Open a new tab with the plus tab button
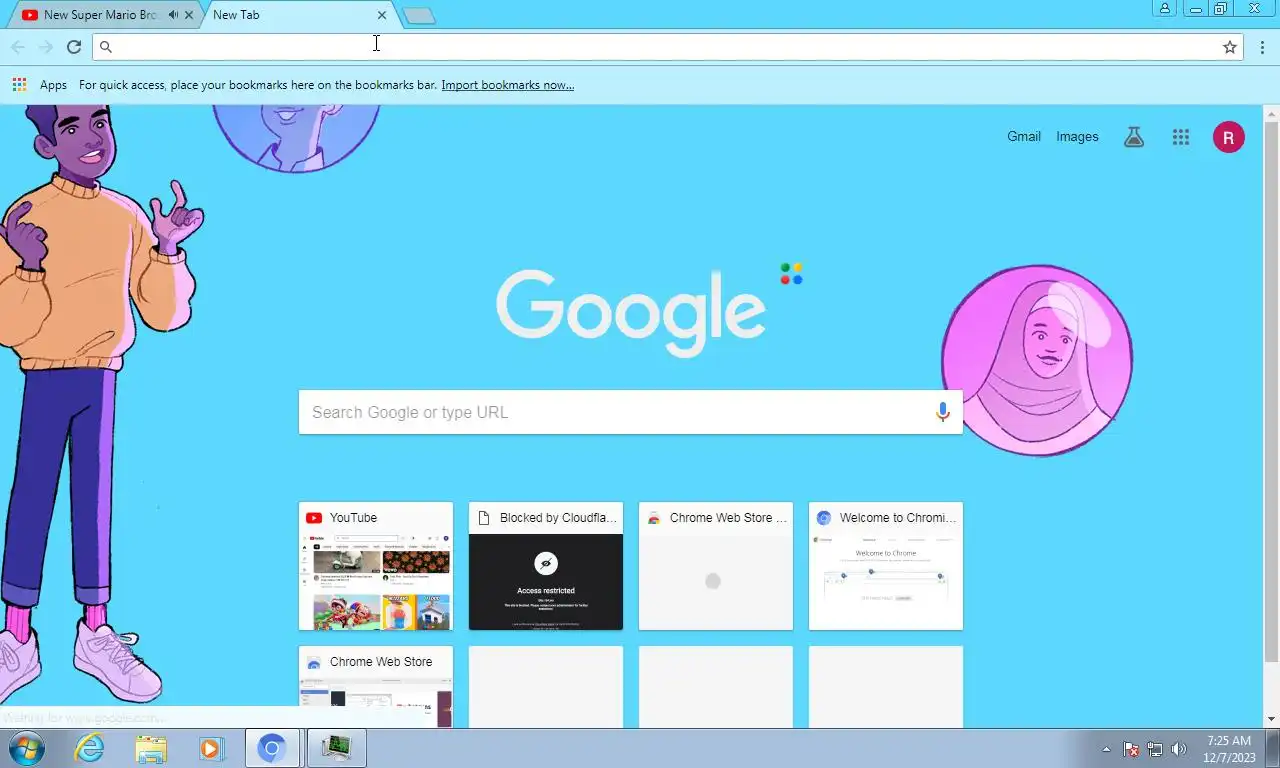The image size is (1280, 768). click(419, 15)
